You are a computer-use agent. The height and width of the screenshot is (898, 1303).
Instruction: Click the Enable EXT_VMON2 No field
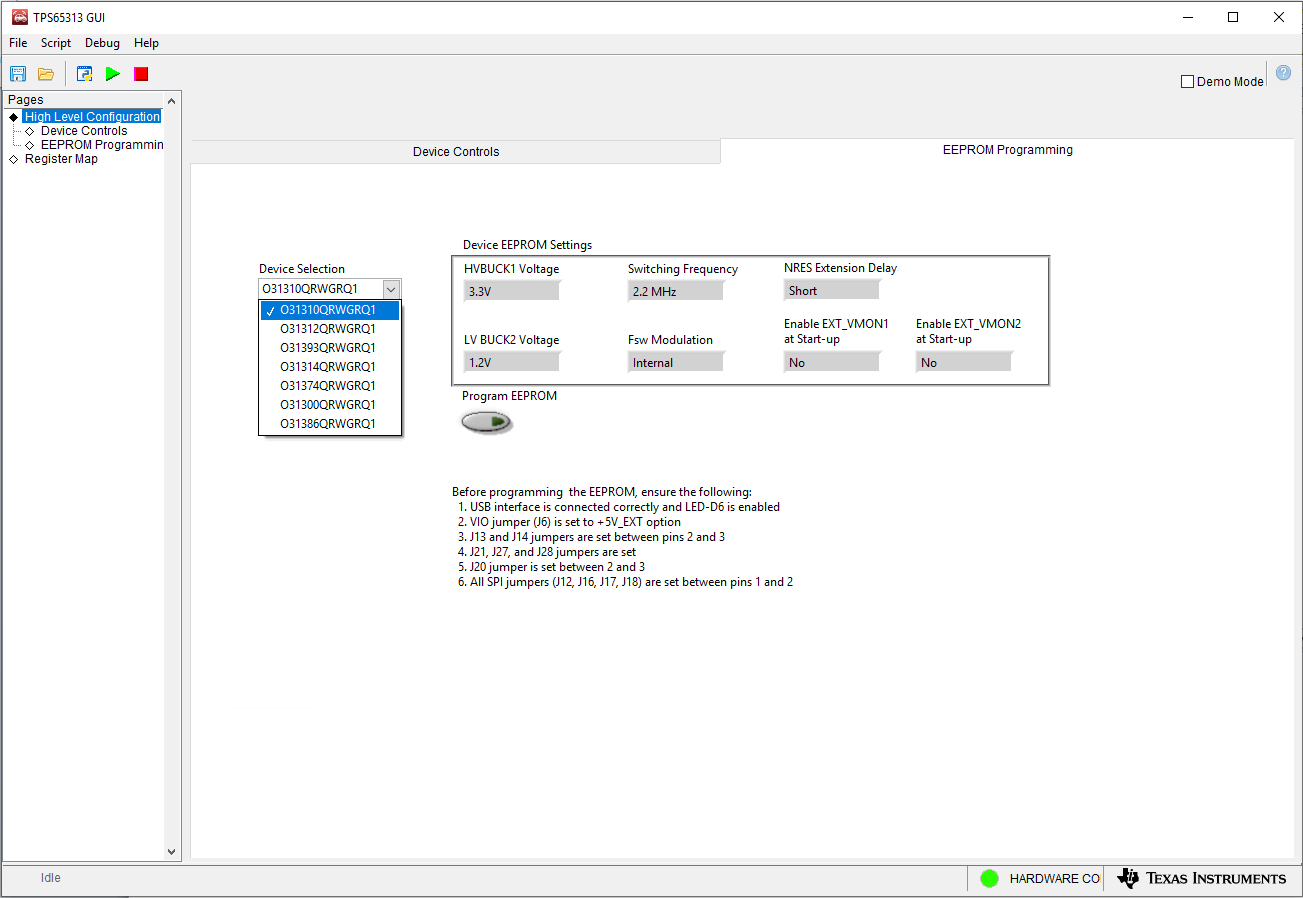[964, 362]
